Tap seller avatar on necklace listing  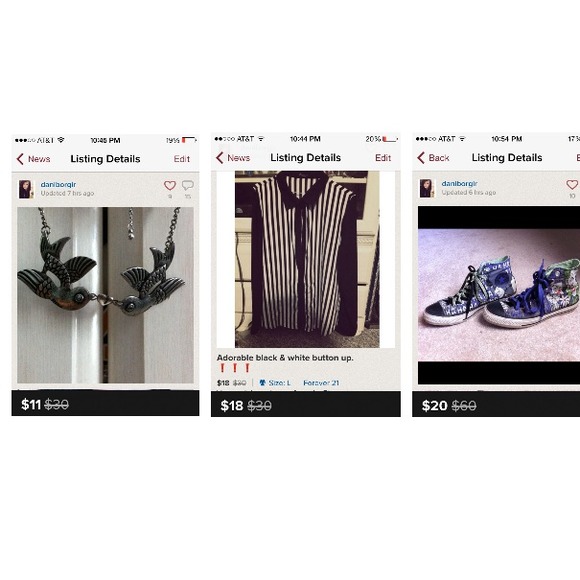[26, 189]
